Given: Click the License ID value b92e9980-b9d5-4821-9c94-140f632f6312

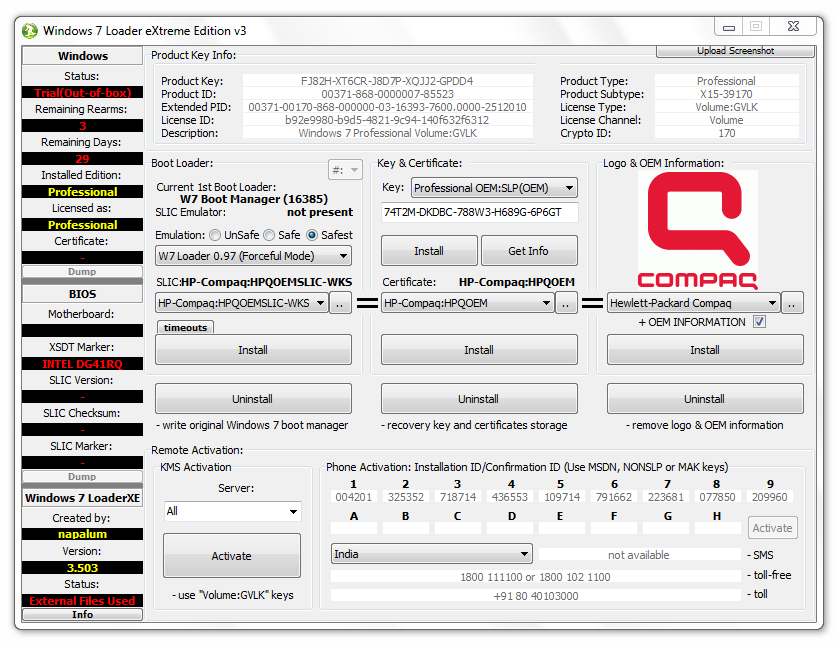Looking at the screenshot, I should (388, 120).
